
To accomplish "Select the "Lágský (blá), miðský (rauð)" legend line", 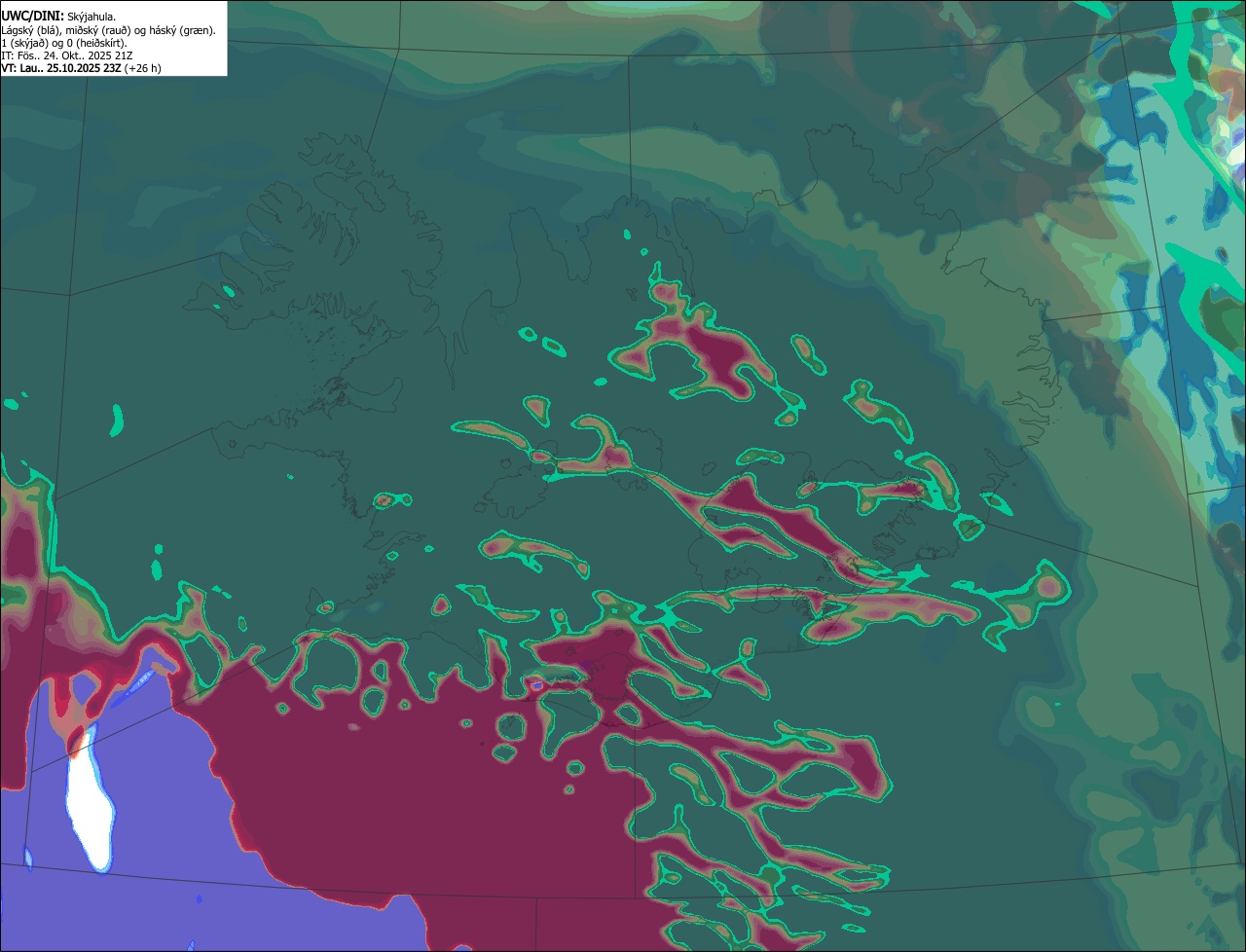I will [108, 30].
